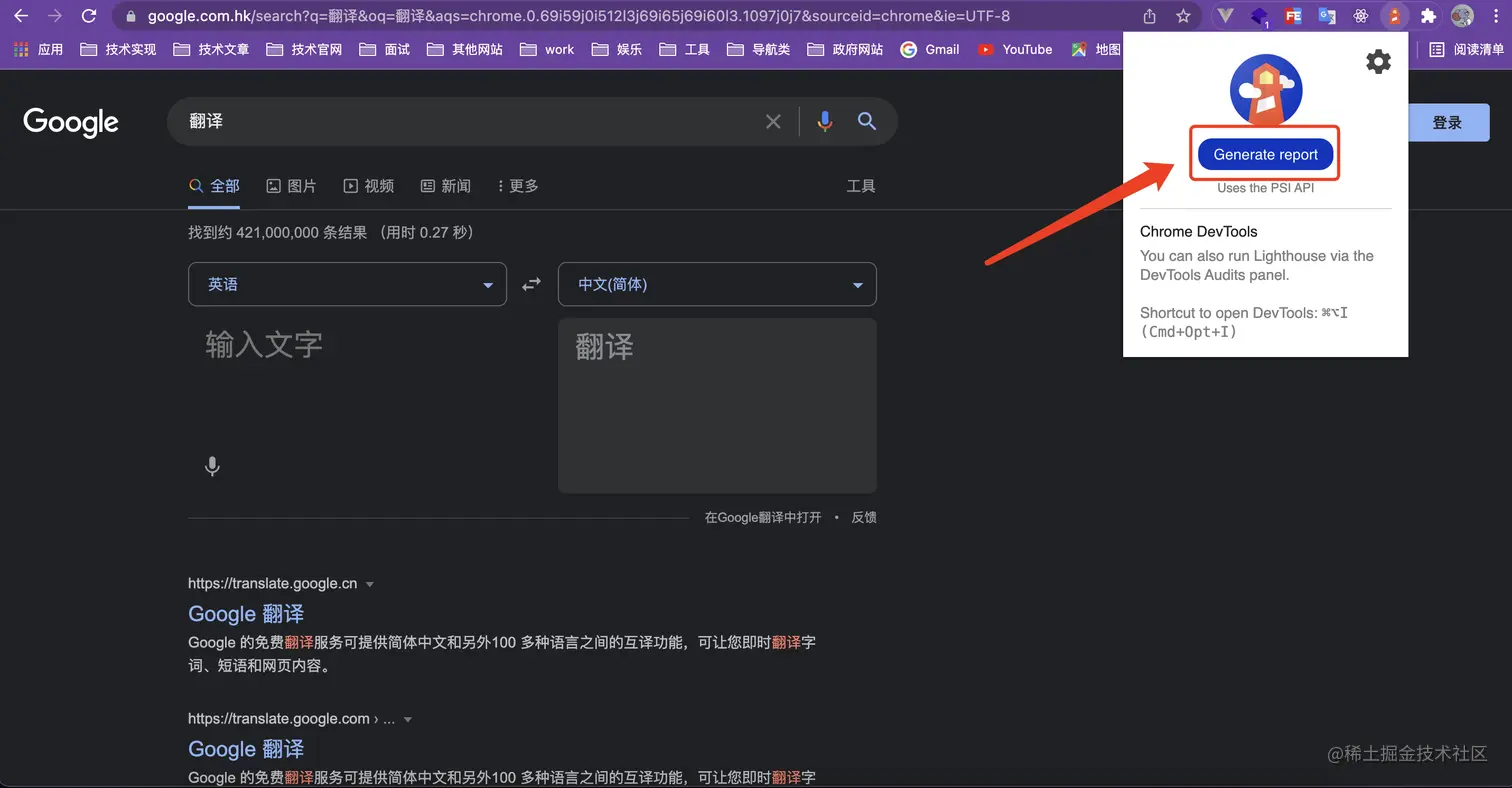Click the share page icon in address bar

click(x=1150, y=16)
